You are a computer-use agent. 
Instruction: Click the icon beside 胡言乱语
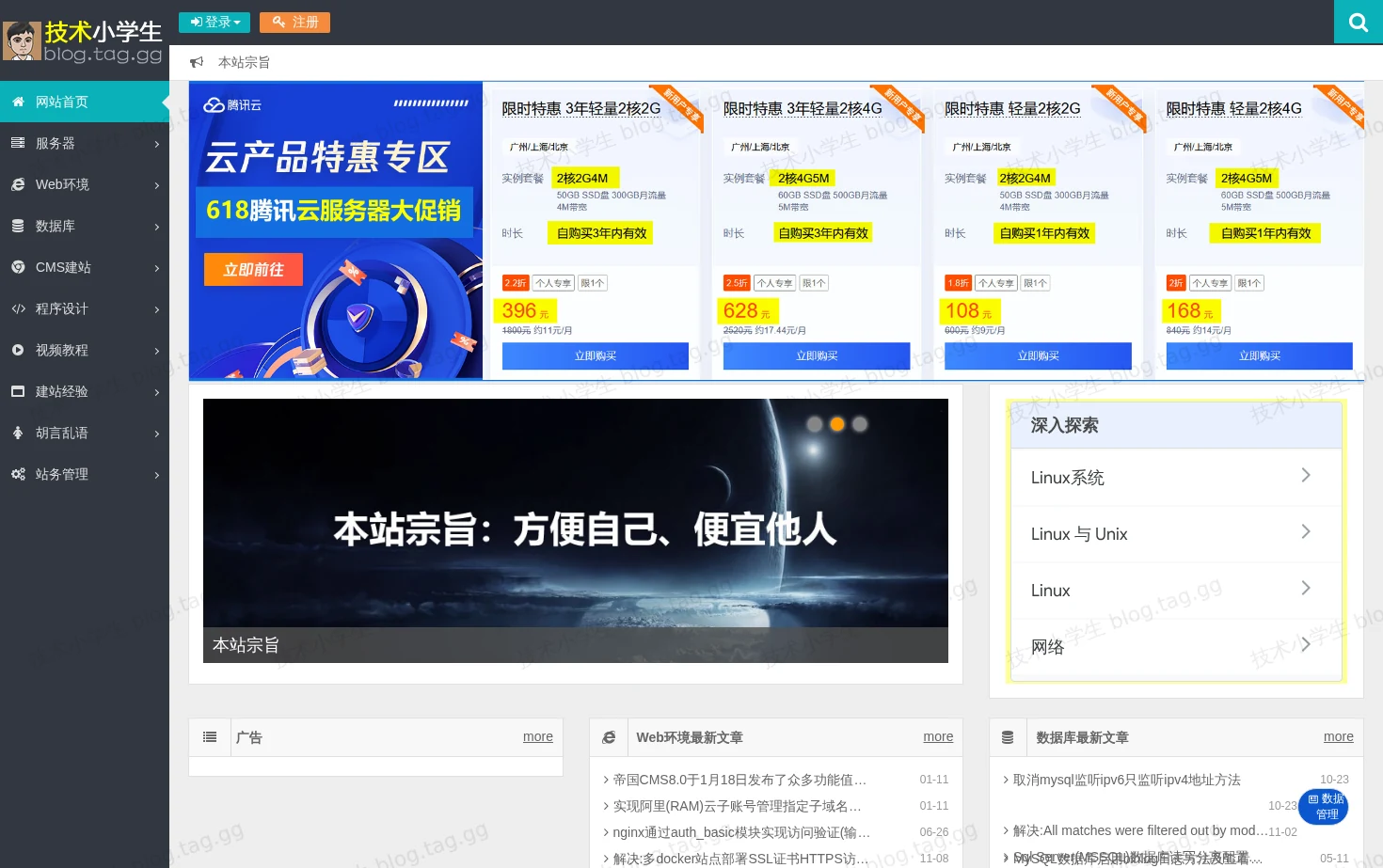point(18,433)
